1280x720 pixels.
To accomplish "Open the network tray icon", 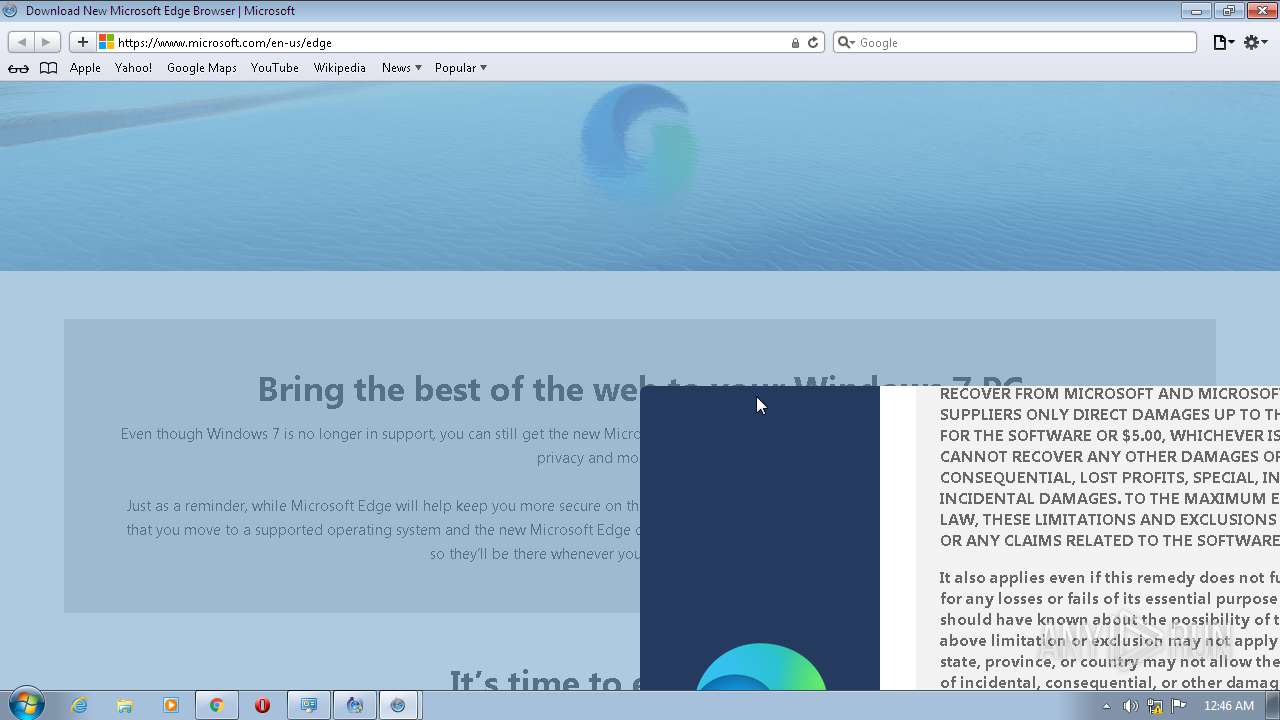I will 1155,706.
